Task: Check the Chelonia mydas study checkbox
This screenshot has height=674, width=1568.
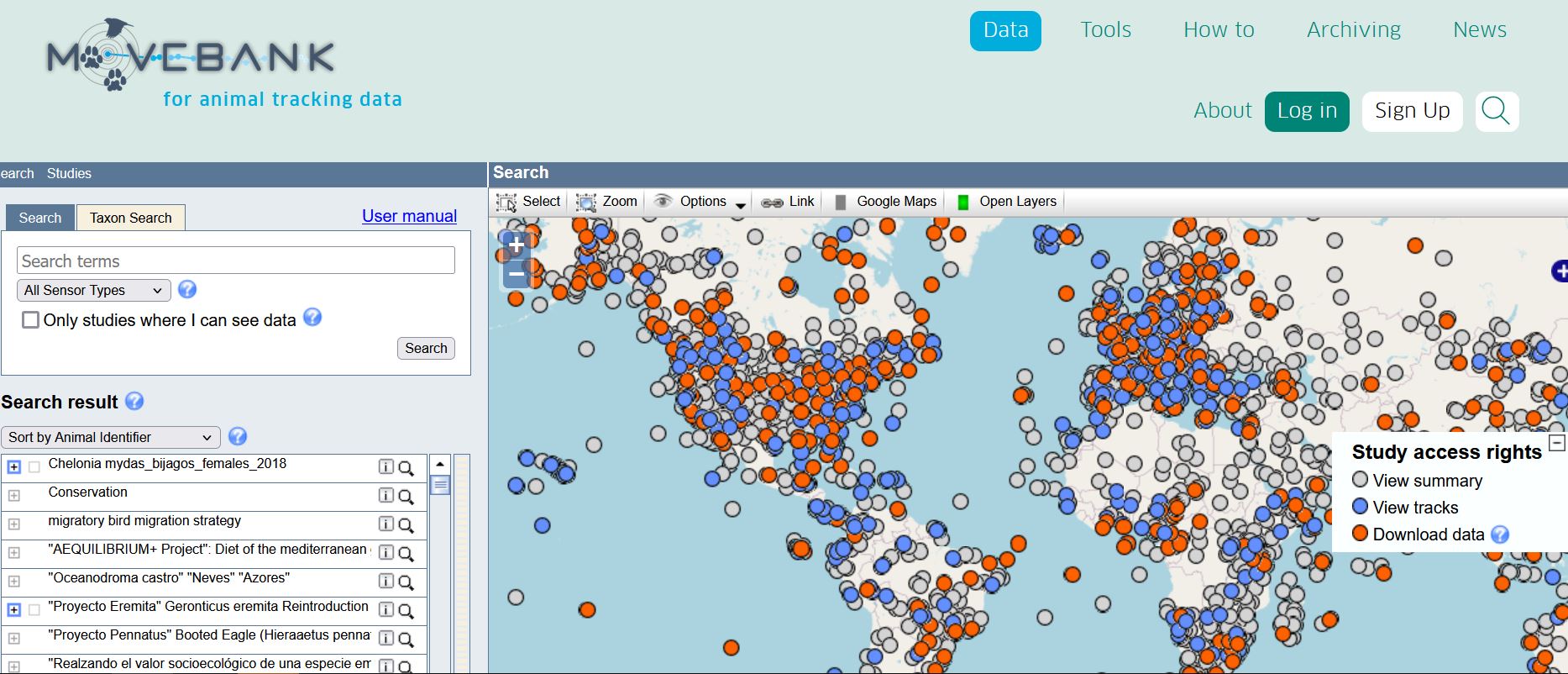Action: (x=34, y=467)
